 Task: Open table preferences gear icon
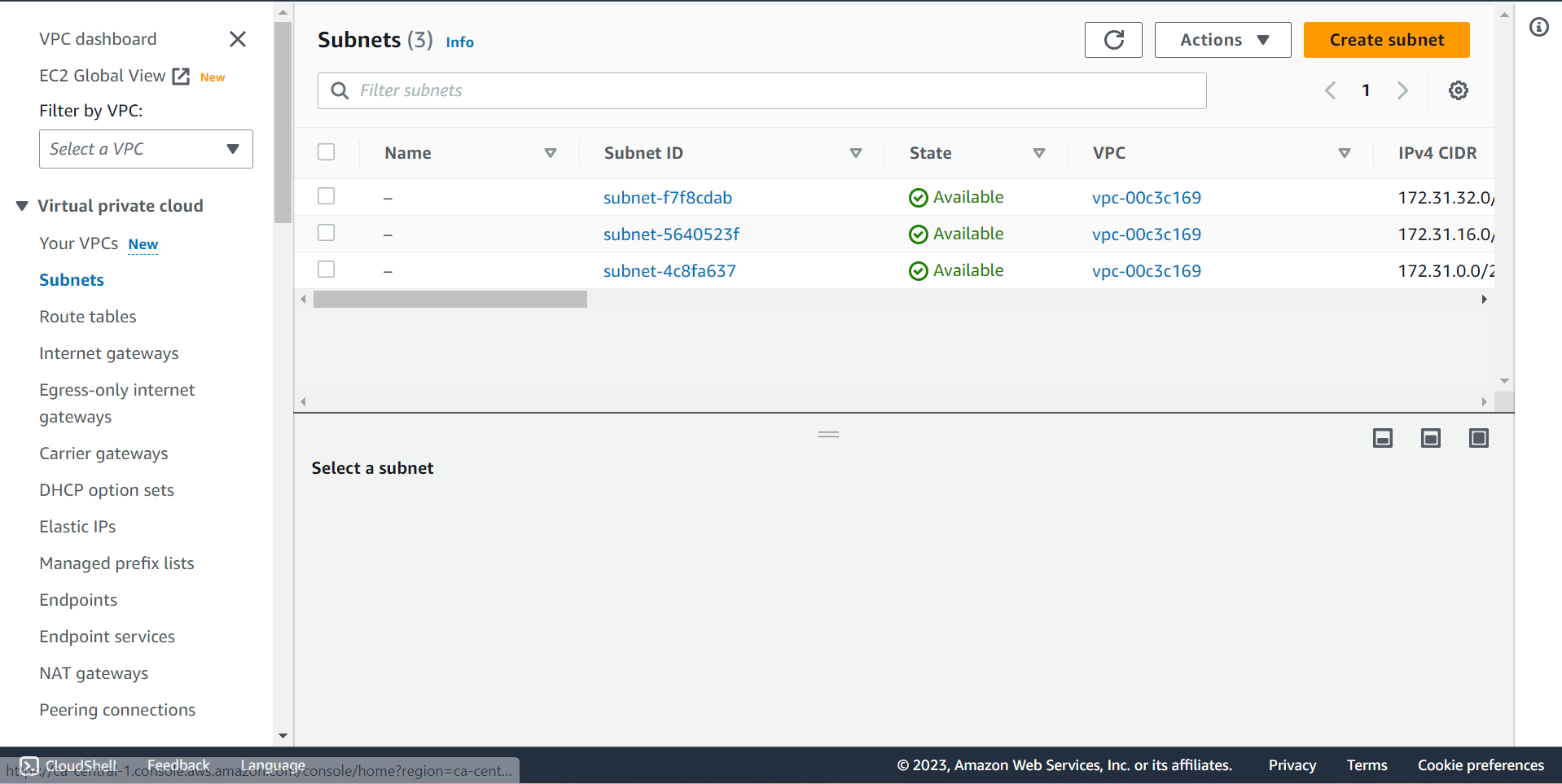(1458, 90)
